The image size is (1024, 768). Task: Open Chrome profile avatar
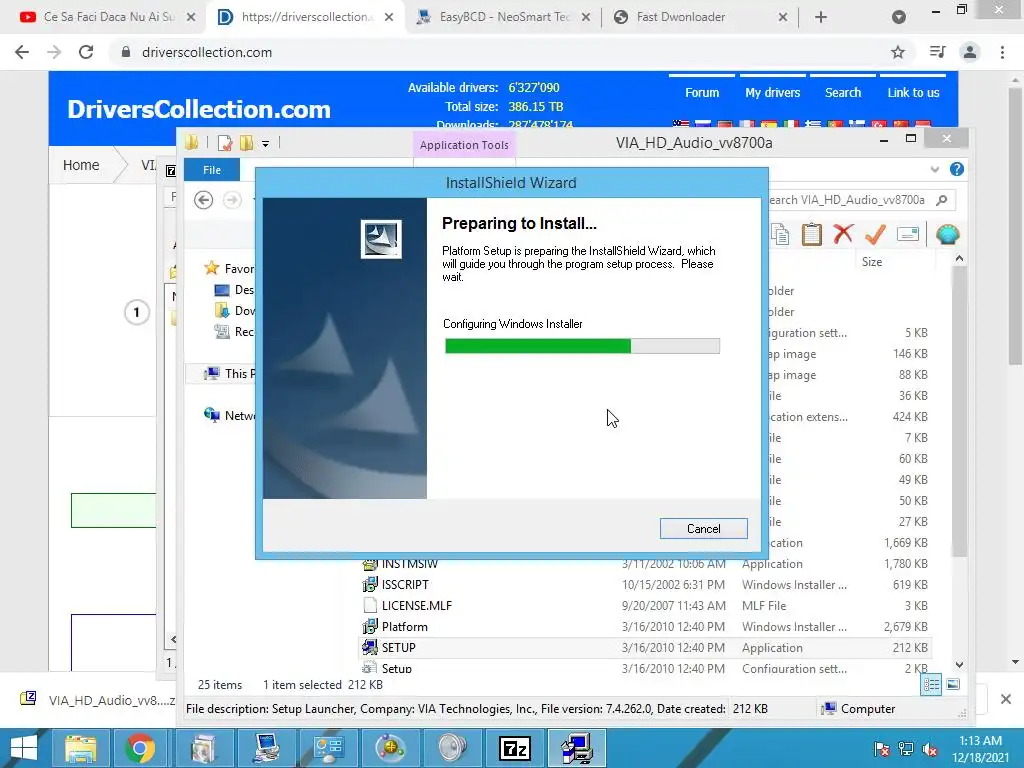pos(970,52)
